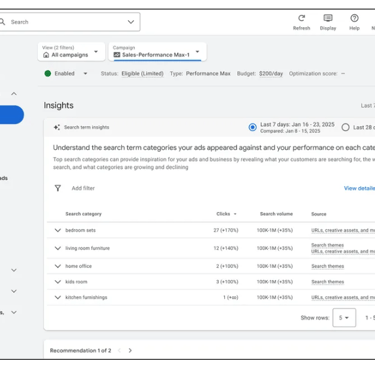Click the '3 (+100%)' clicks value
Viewport: 375px width, 366px height.
(x=227, y=282)
